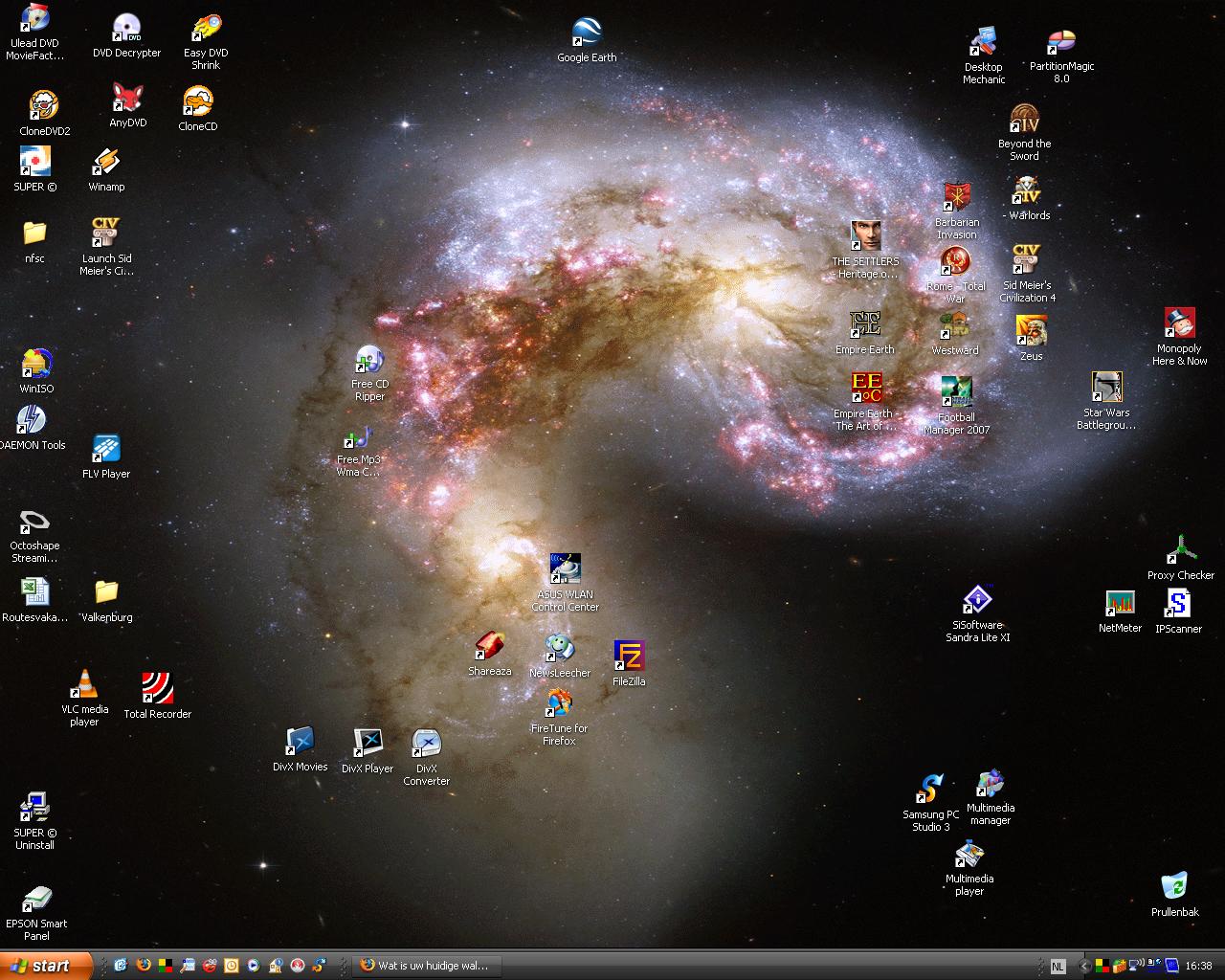1225x980 pixels.
Task: Open the NL language bar selector
Action: [x=1057, y=967]
